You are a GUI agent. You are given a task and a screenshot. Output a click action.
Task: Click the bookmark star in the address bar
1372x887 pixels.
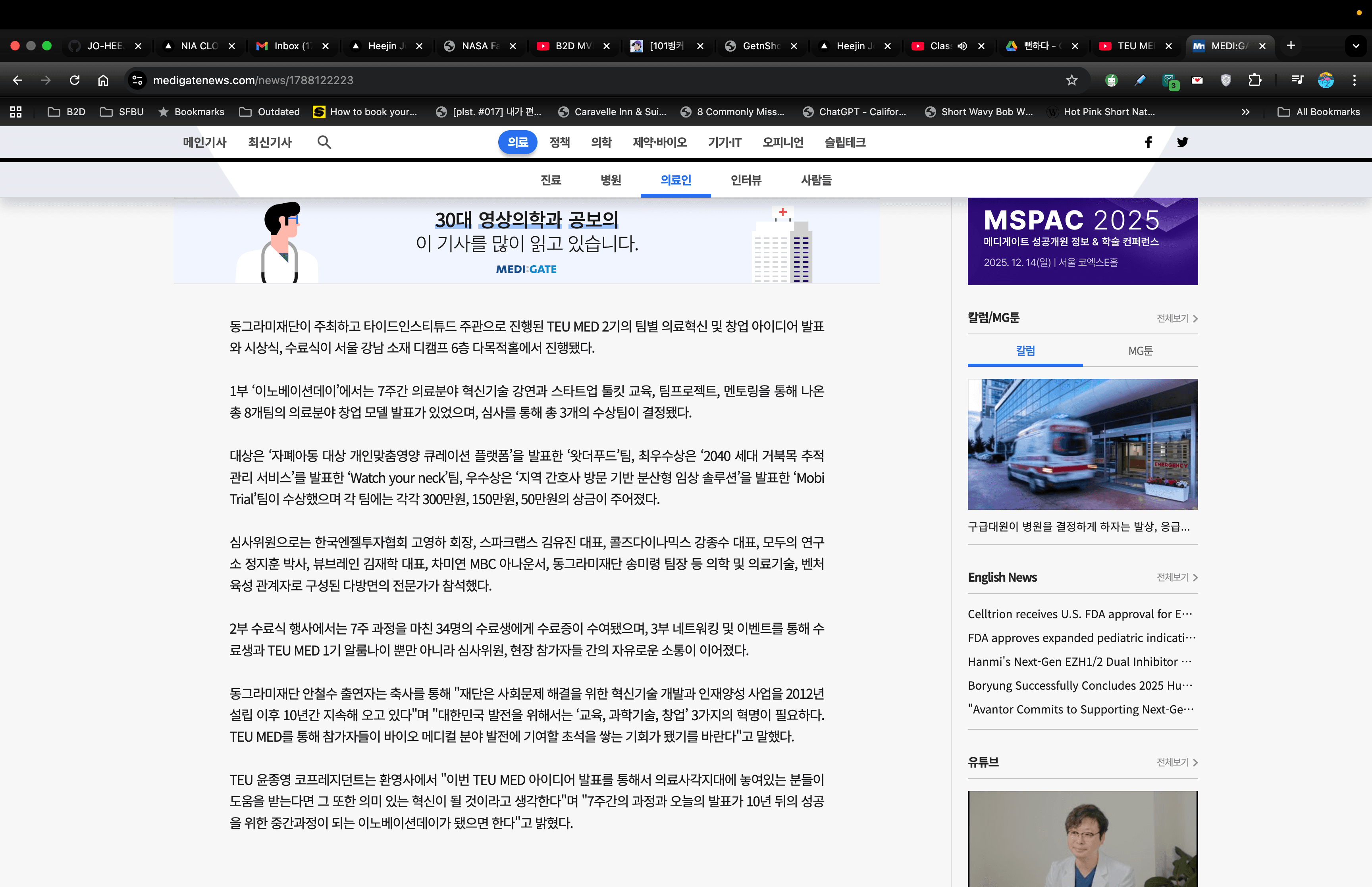pyautogui.click(x=1071, y=80)
